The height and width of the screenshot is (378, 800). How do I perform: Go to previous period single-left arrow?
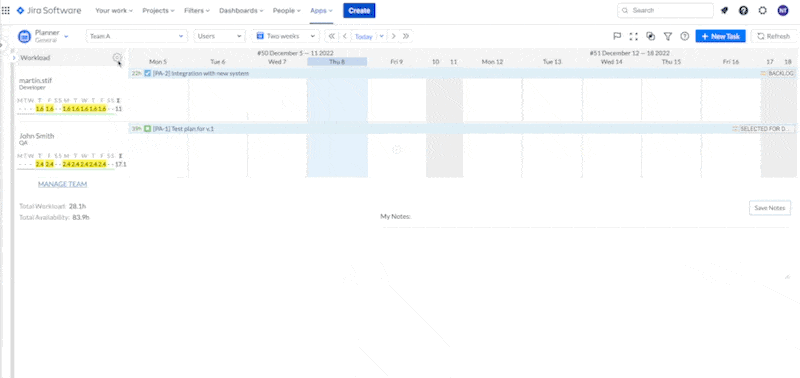click(x=344, y=36)
